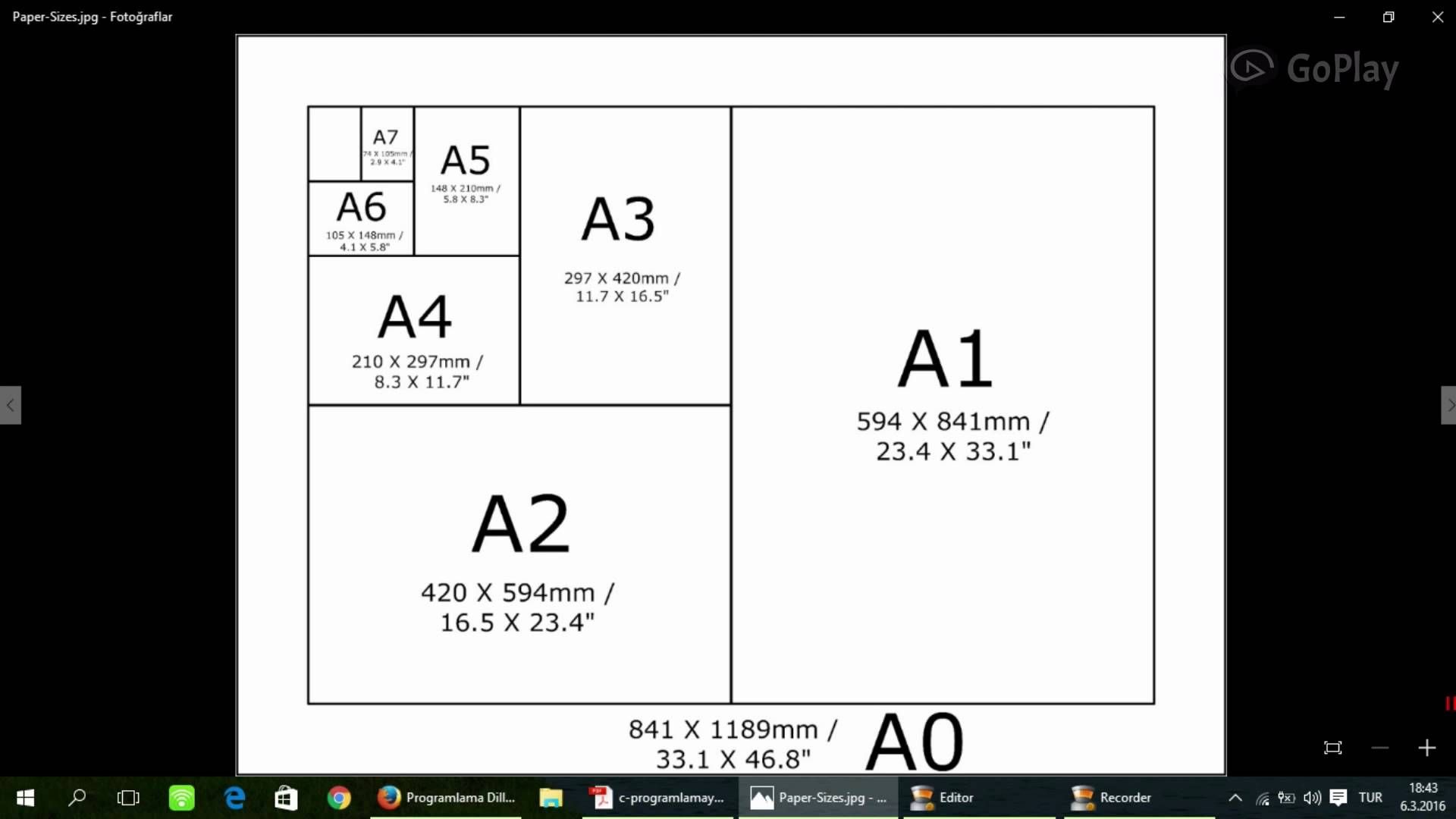Switch to Firefox Programlama Dill... window
The image size is (1456, 819).
(446, 798)
